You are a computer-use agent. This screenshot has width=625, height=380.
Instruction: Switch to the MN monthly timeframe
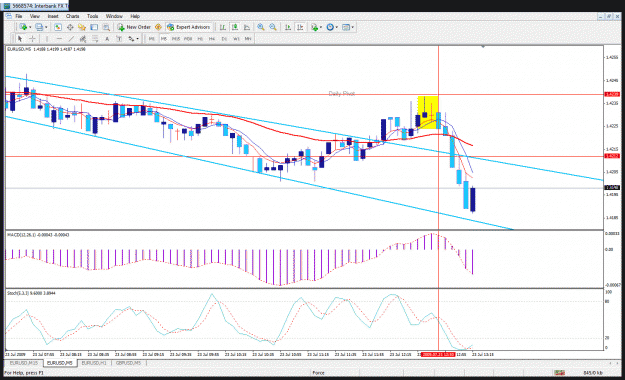[248, 39]
